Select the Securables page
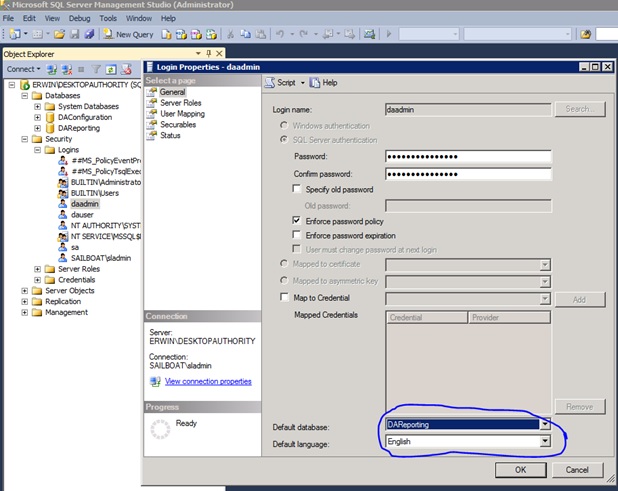The height and width of the screenshot is (491, 618). (x=180, y=125)
